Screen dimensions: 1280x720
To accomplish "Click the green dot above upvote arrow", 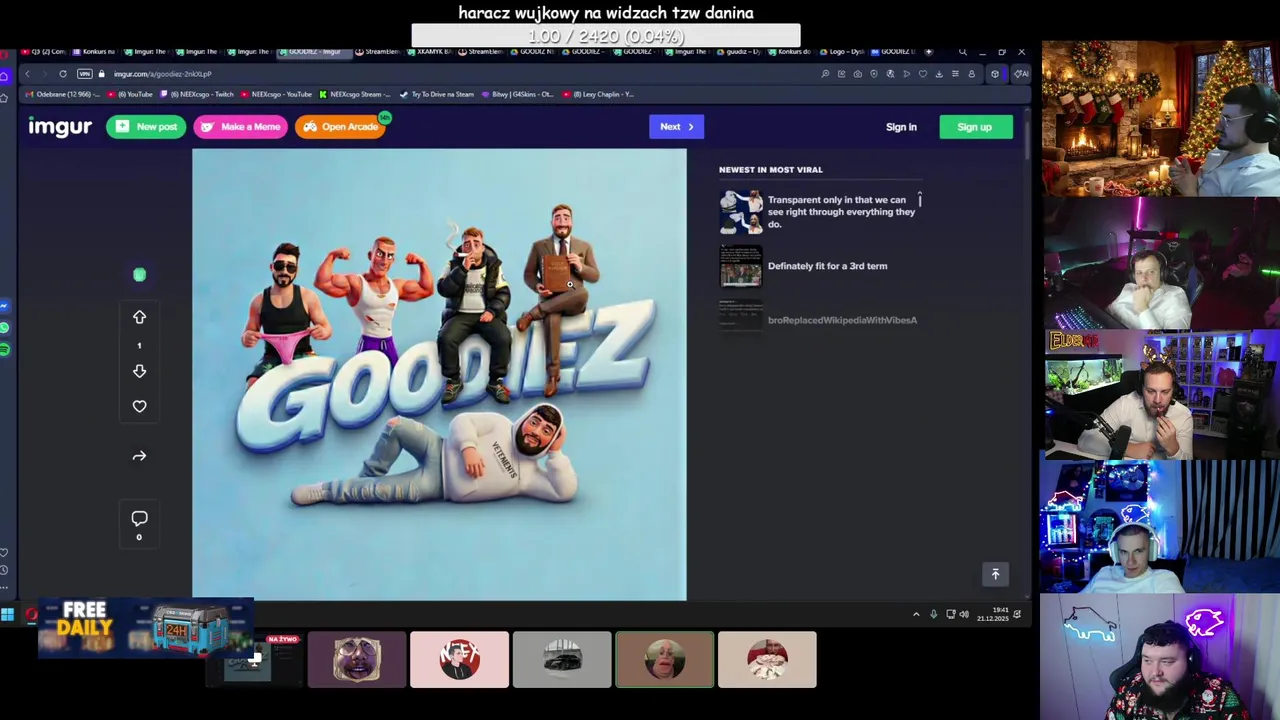I will (139, 275).
